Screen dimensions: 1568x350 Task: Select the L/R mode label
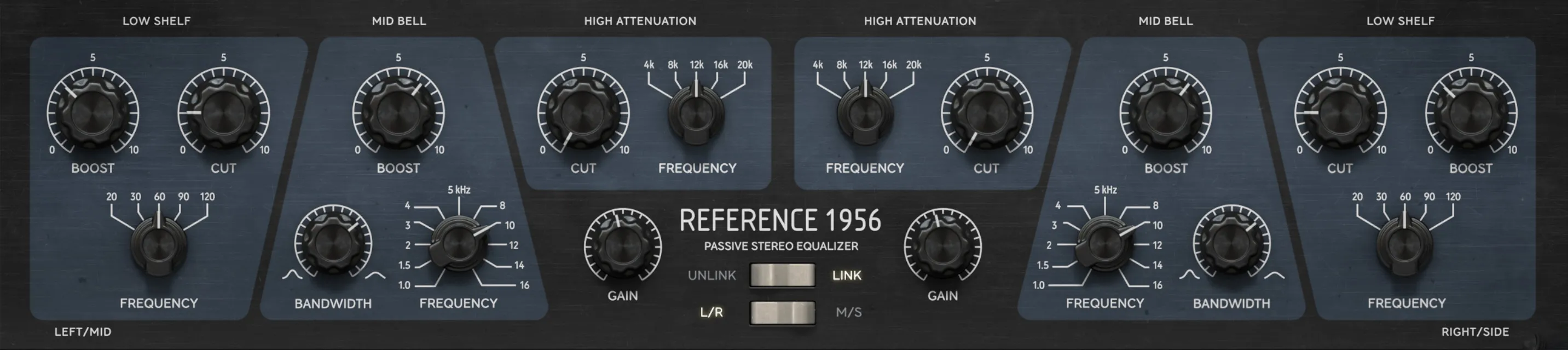[x=711, y=312]
